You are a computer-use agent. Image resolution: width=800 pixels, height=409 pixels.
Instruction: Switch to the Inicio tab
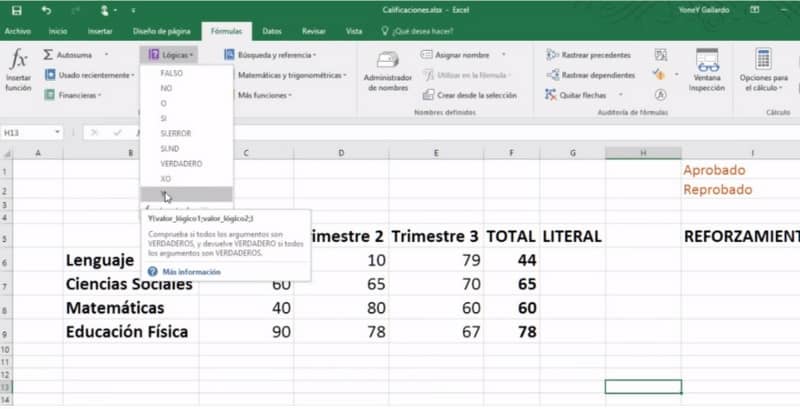pos(58,31)
